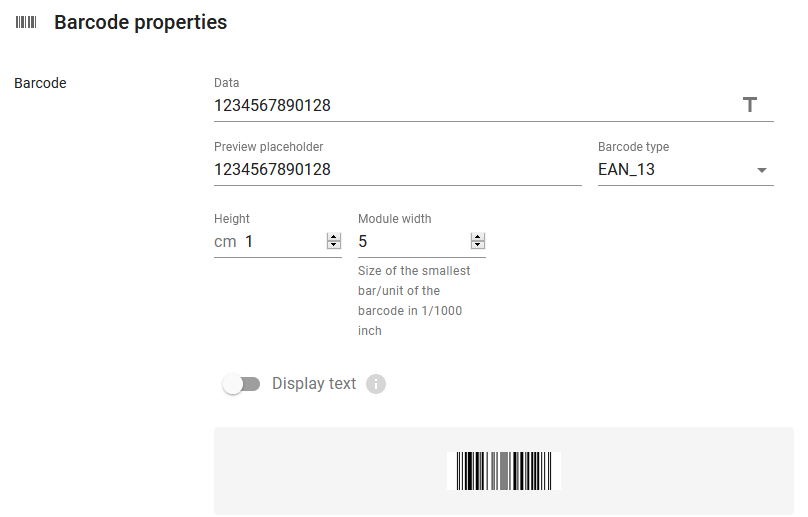Image resolution: width=808 pixels, height=517 pixels.
Task: Click the generated barcode preview image
Action: tap(504, 471)
